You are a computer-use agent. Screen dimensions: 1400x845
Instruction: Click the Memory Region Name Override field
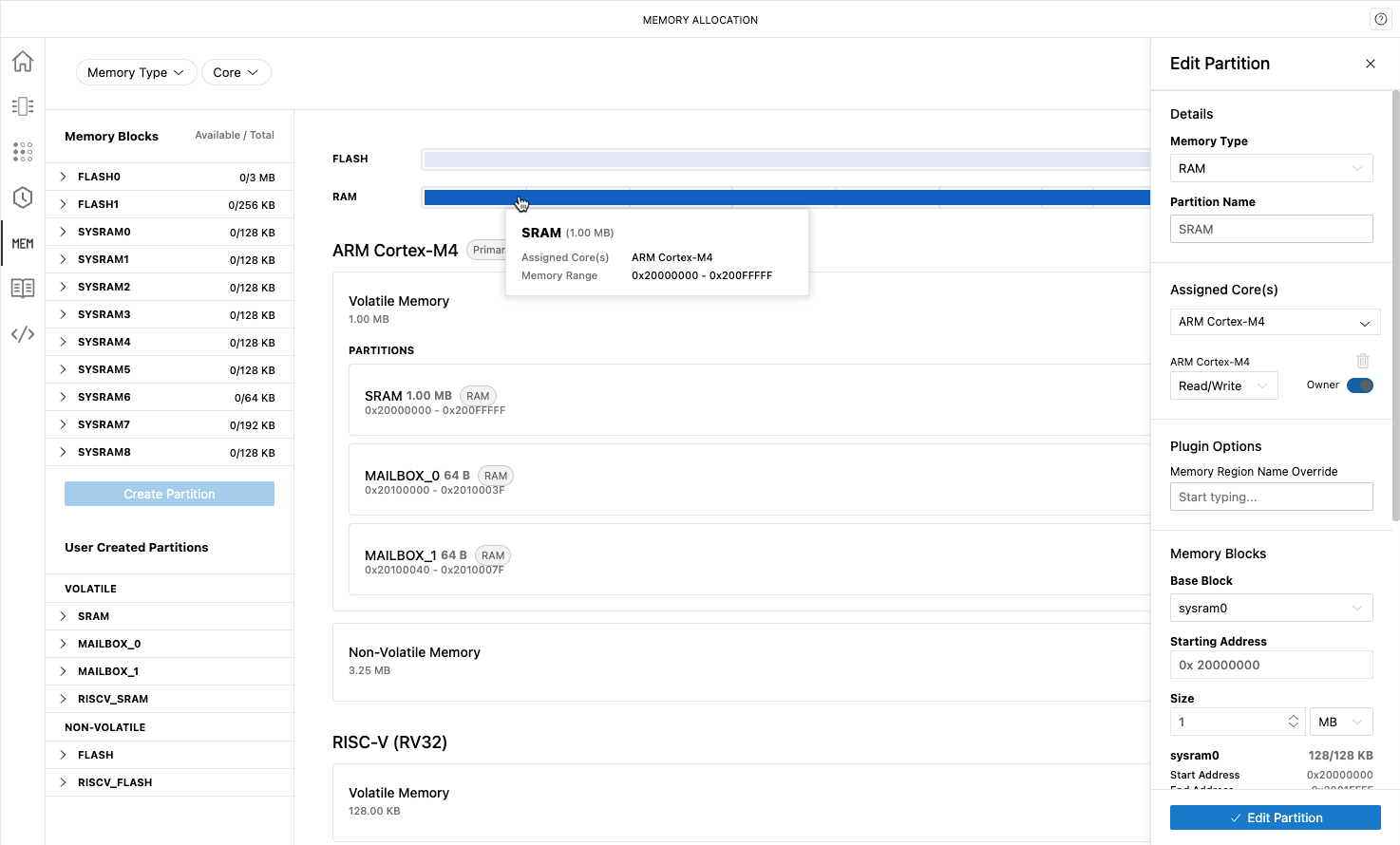click(x=1271, y=497)
